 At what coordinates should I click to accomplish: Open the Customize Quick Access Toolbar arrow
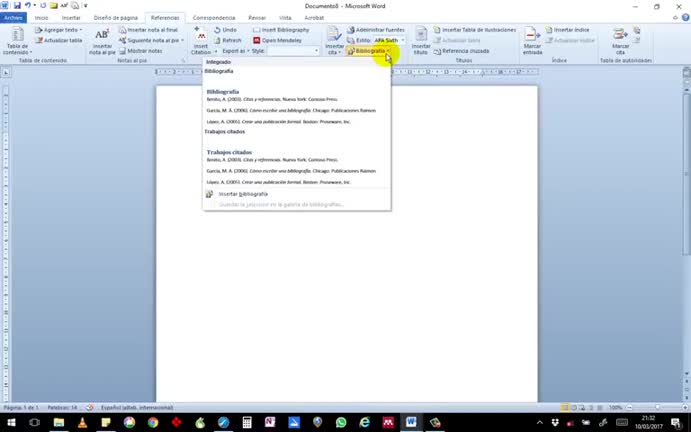[85, 6]
